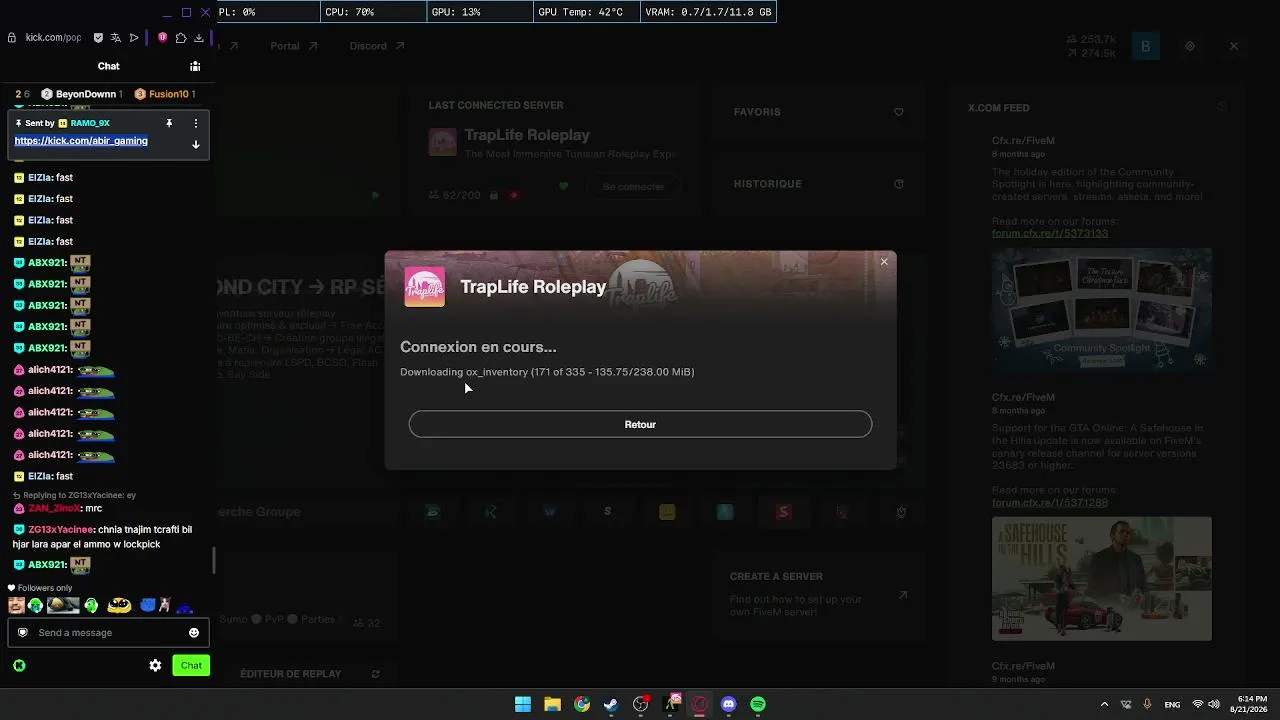Click the Retour button in connection dialog
The width and height of the screenshot is (1280, 720).
pyautogui.click(x=640, y=424)
